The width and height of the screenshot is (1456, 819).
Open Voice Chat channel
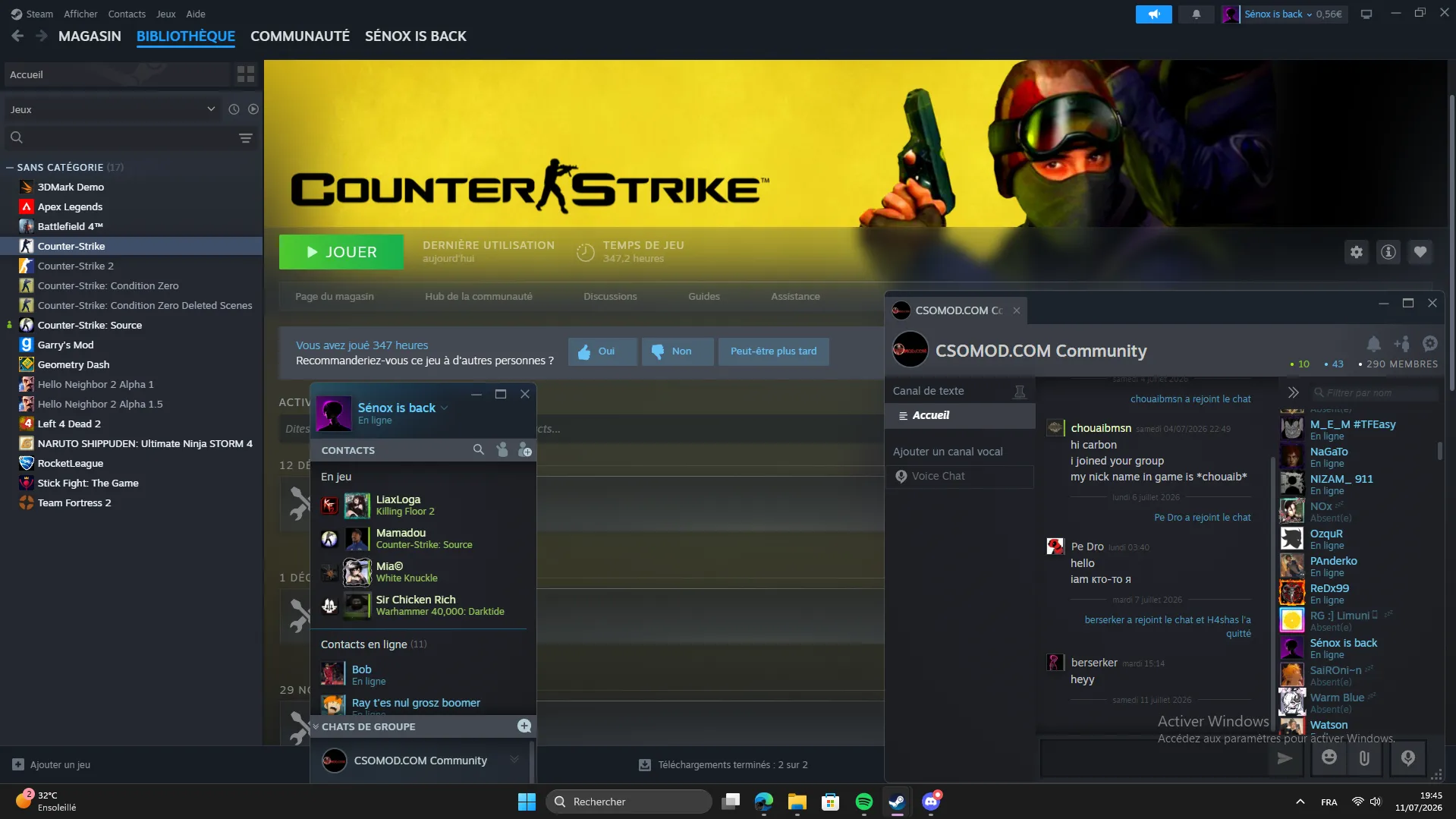pos(959,477)
